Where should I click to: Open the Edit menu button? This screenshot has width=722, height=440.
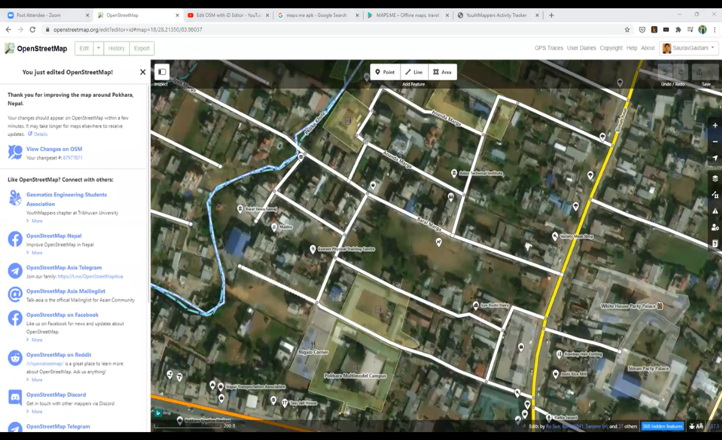(84, 48)
